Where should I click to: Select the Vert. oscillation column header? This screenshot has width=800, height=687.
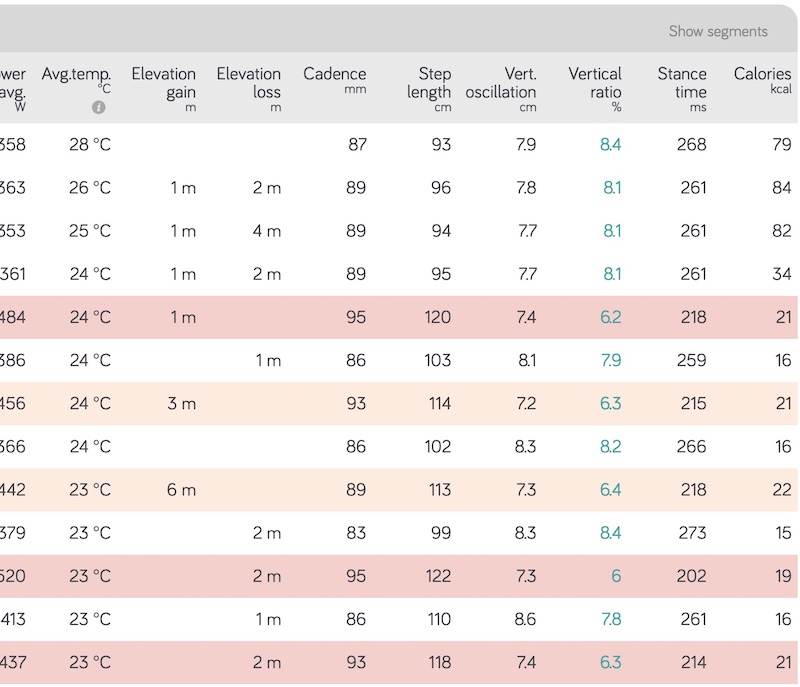(501, 83)
